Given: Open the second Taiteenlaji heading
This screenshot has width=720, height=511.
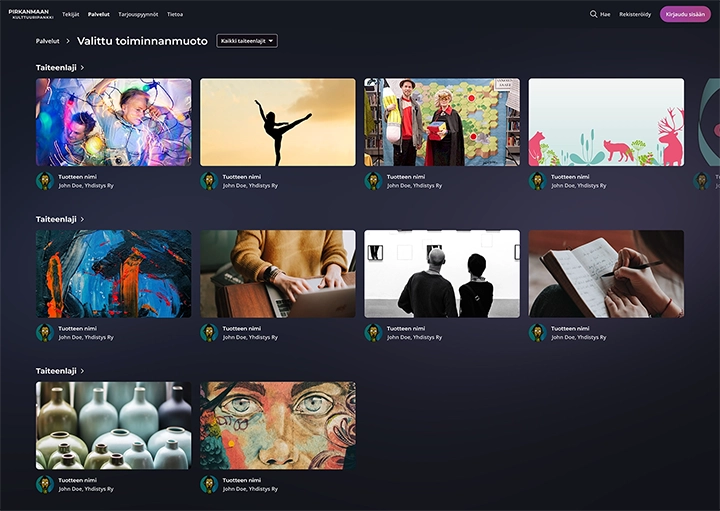Looking at the screenshot, I should (x=56, y=219).
